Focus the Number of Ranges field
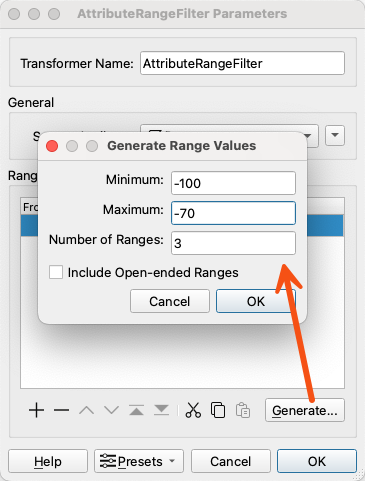 (233, 243)
